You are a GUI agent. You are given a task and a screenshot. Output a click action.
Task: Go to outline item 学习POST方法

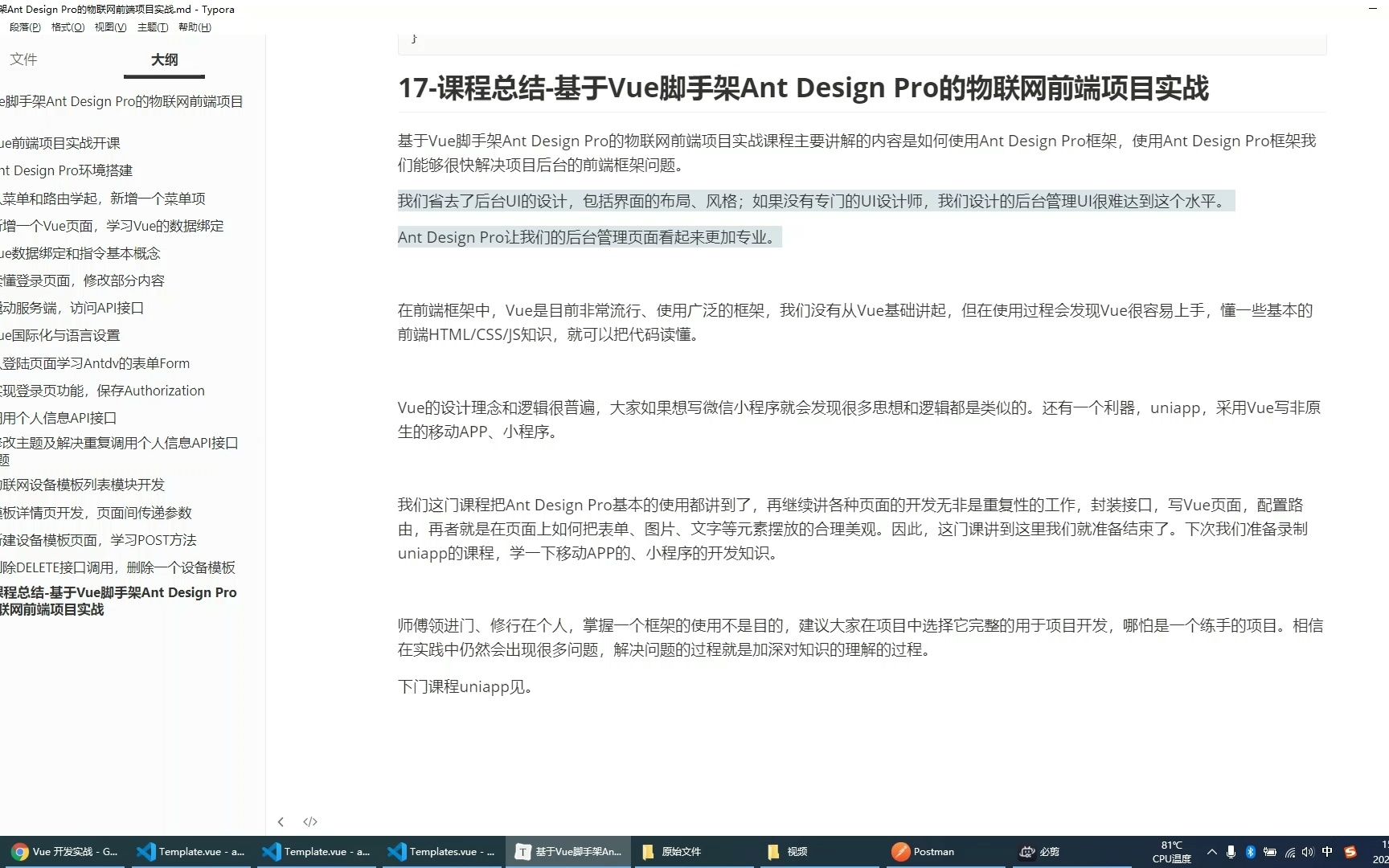click(x=98, y=540)
